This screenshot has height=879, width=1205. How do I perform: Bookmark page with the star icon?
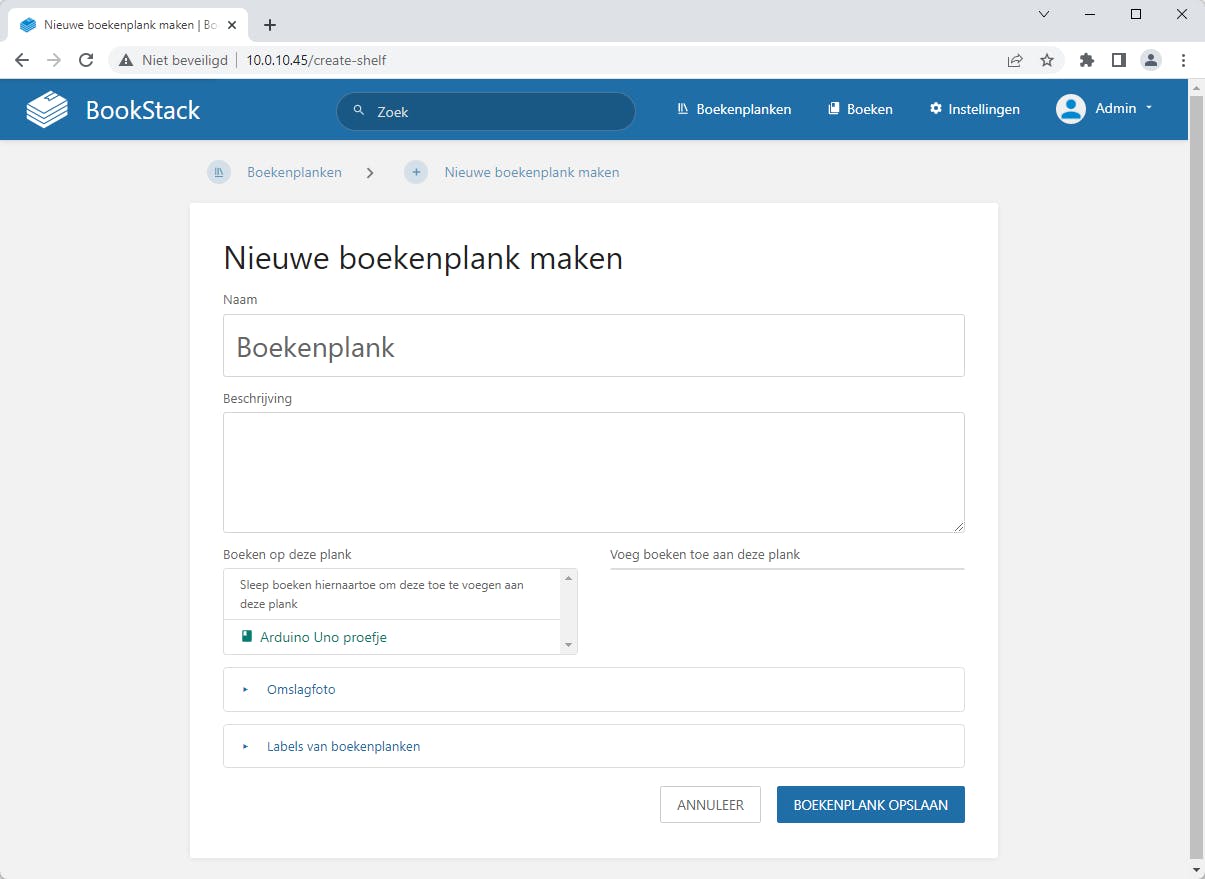click(1047, 60)
